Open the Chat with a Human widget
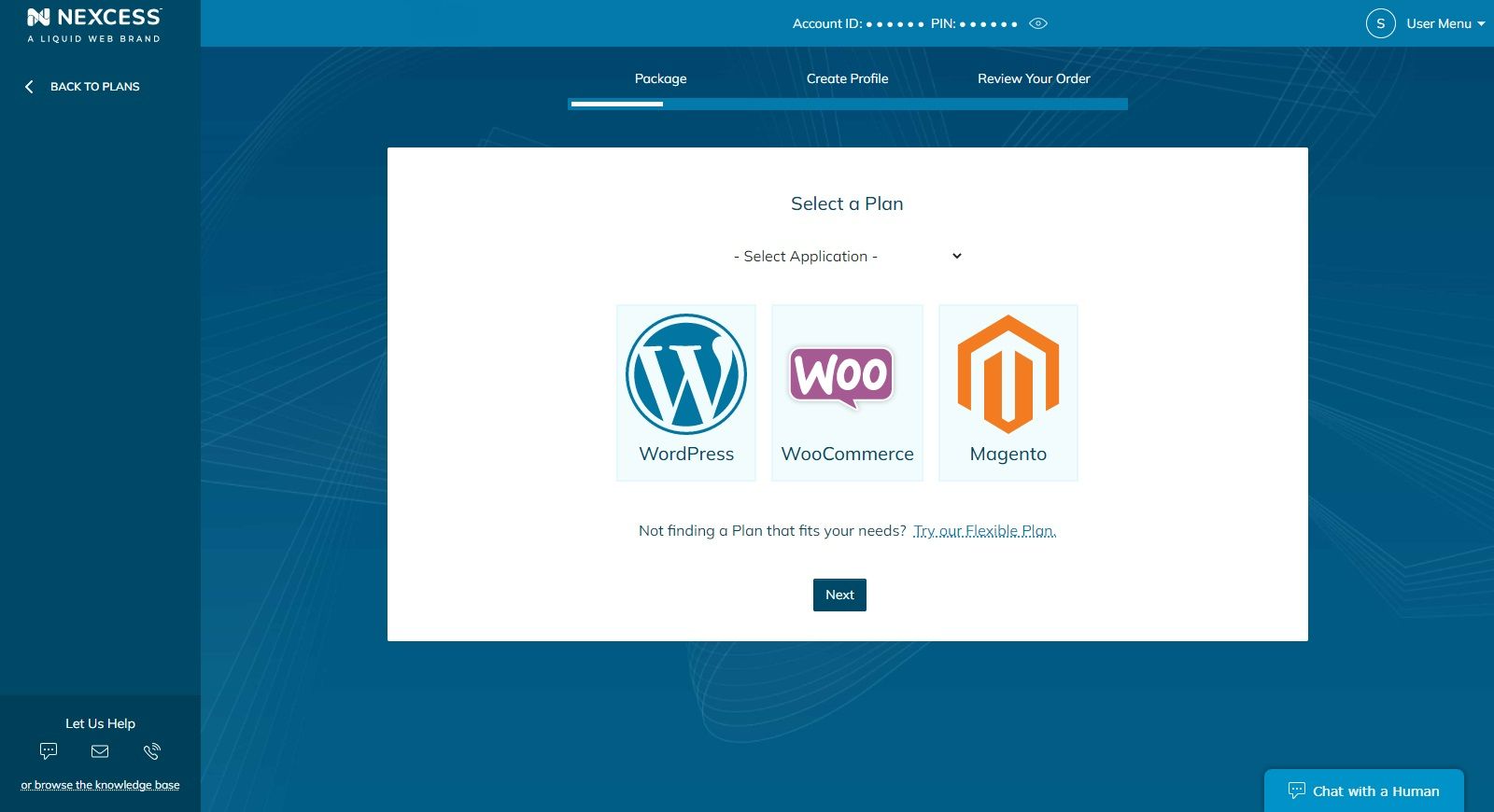Screen dimensions: 1494x812 [1363, 791]
